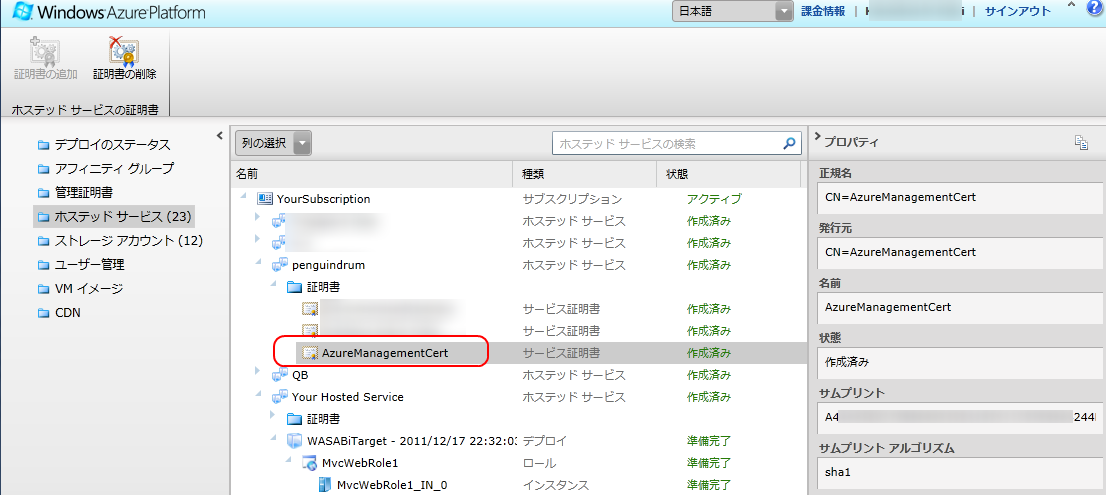The width and height of the screenshot is (1106, 495).
Task: Click the AzureManagementCert certificate icon
Action: 310,353
